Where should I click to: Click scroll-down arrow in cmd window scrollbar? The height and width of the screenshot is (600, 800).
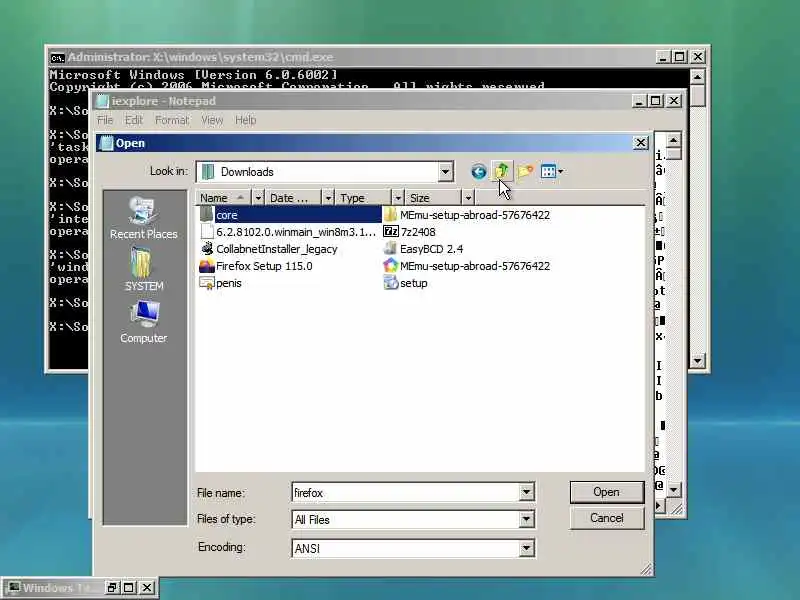click(x=697, y=361)
